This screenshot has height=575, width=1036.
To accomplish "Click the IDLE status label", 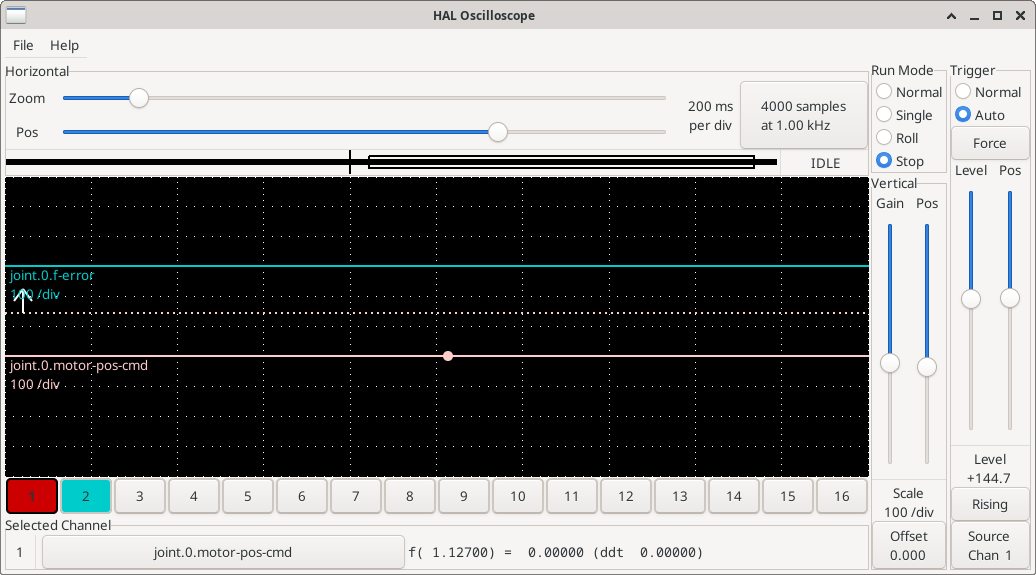I will pos(825,163).
